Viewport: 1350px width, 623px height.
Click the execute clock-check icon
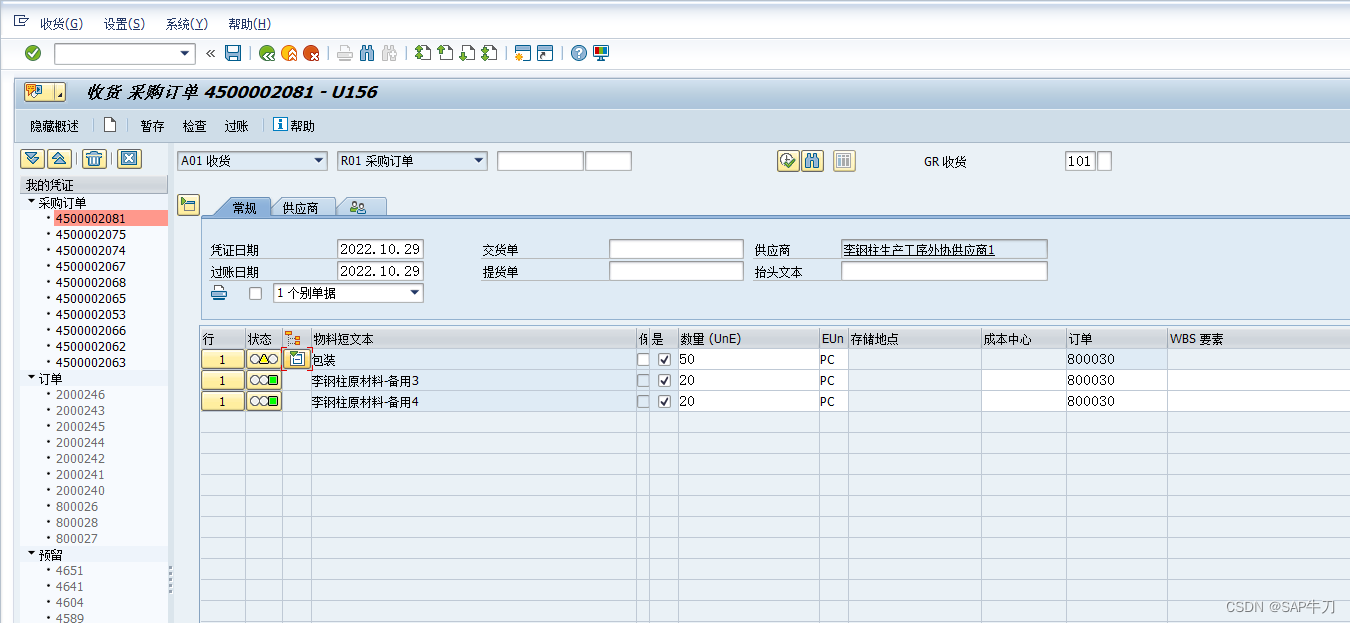(788, 161)
